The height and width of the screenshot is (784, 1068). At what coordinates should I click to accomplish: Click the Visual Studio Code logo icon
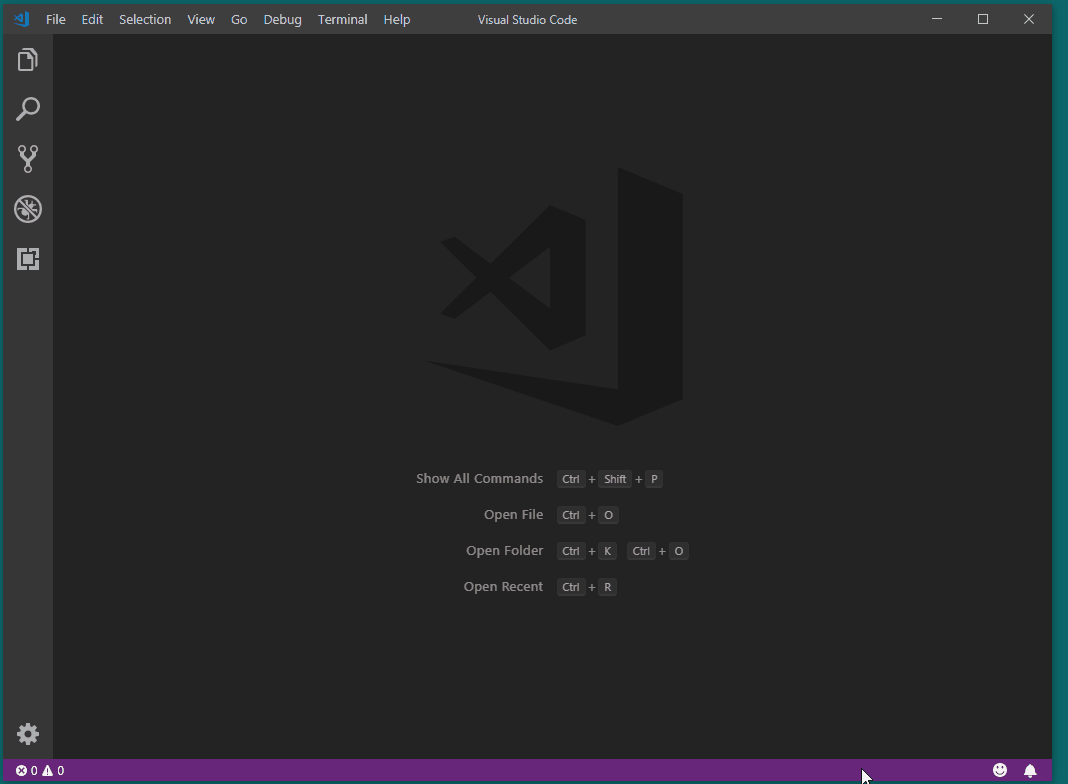pyautogui.click(x=20, y=18)
